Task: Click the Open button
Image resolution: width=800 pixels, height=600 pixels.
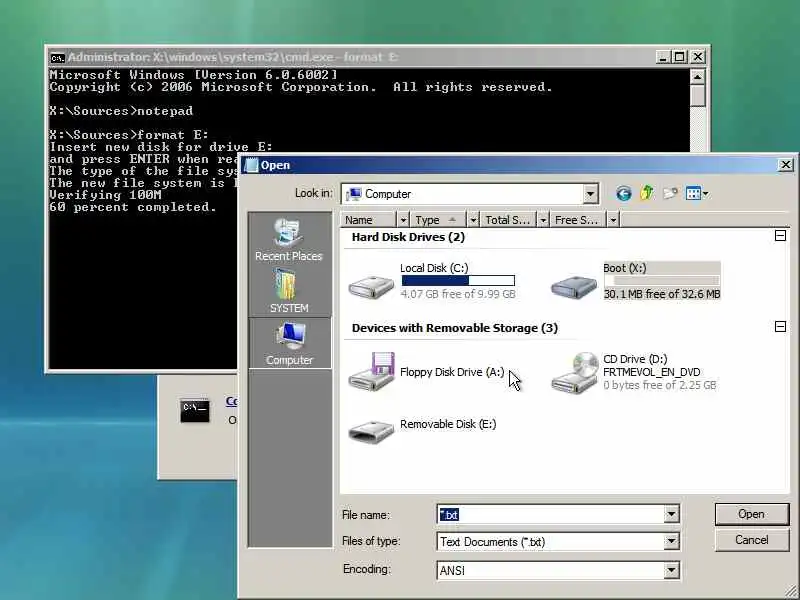Action: pos(752,514)
